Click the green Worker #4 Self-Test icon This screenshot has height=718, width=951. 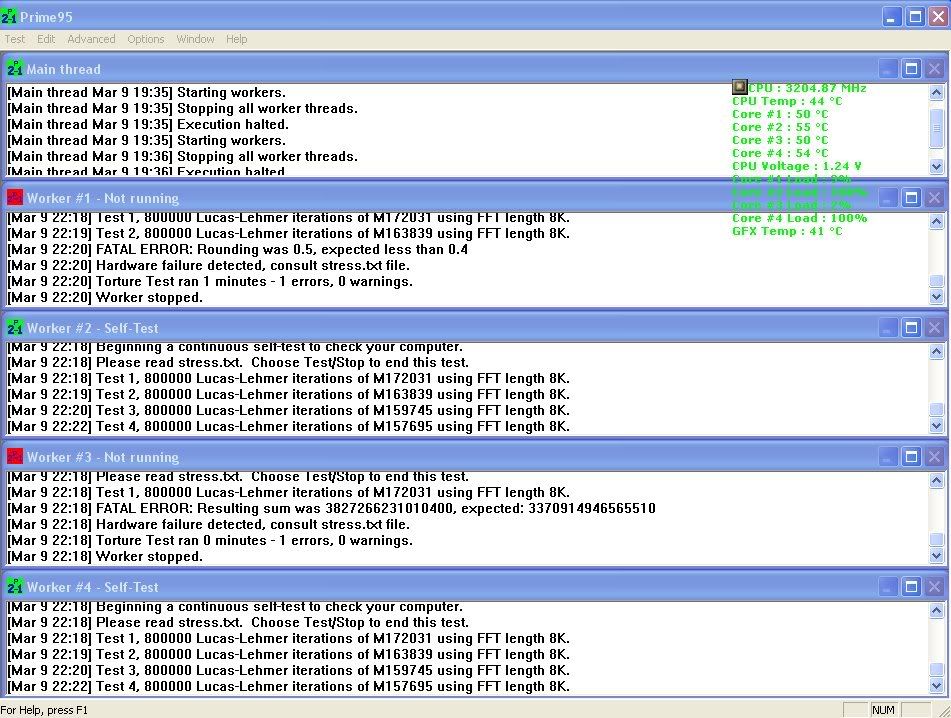click(x=15, y=586)
